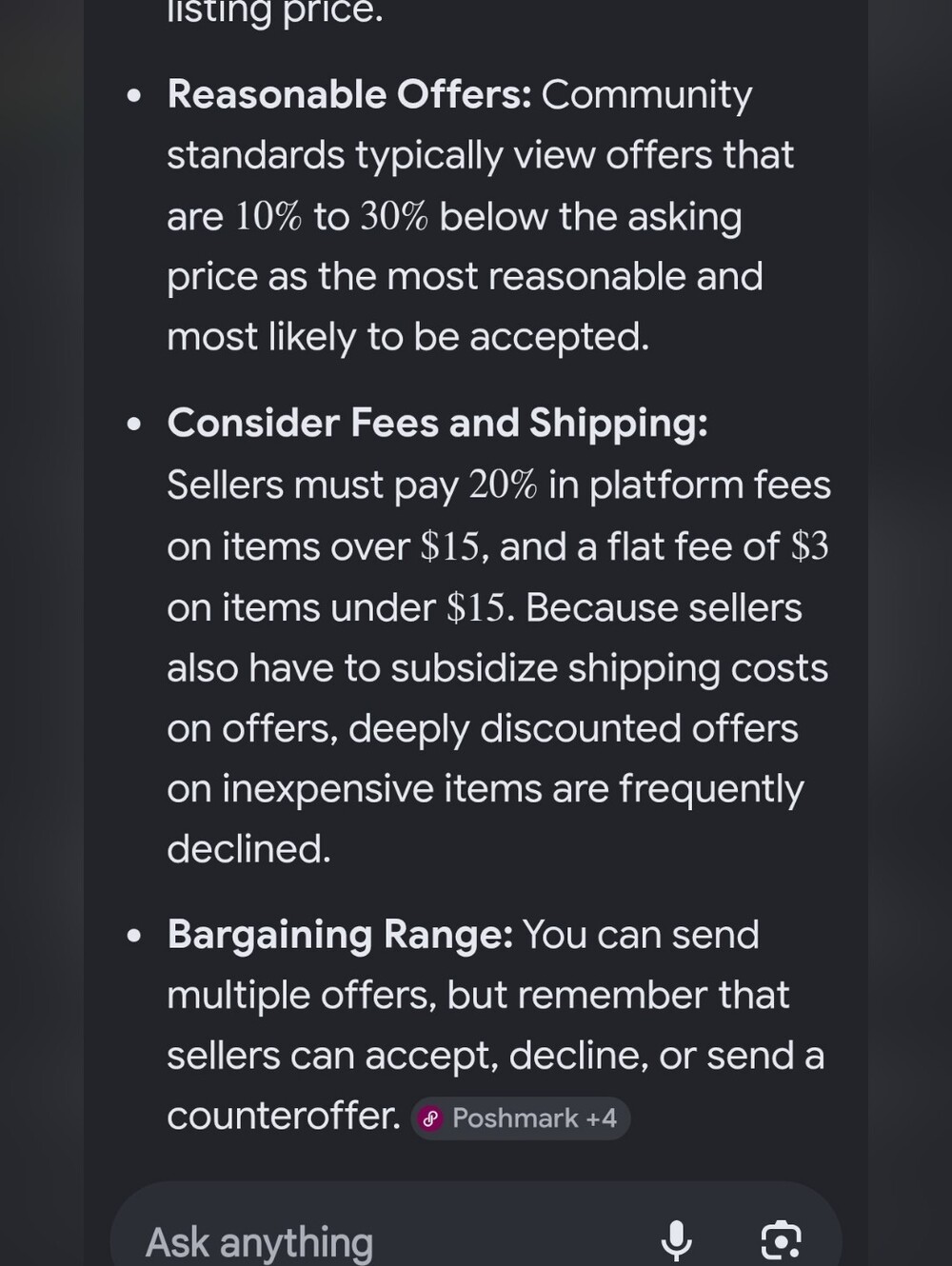Click the $3 flat fee amount
The height and width of the screenshot is (1266, 952).
pyautogui.click(x=810, y=546)
